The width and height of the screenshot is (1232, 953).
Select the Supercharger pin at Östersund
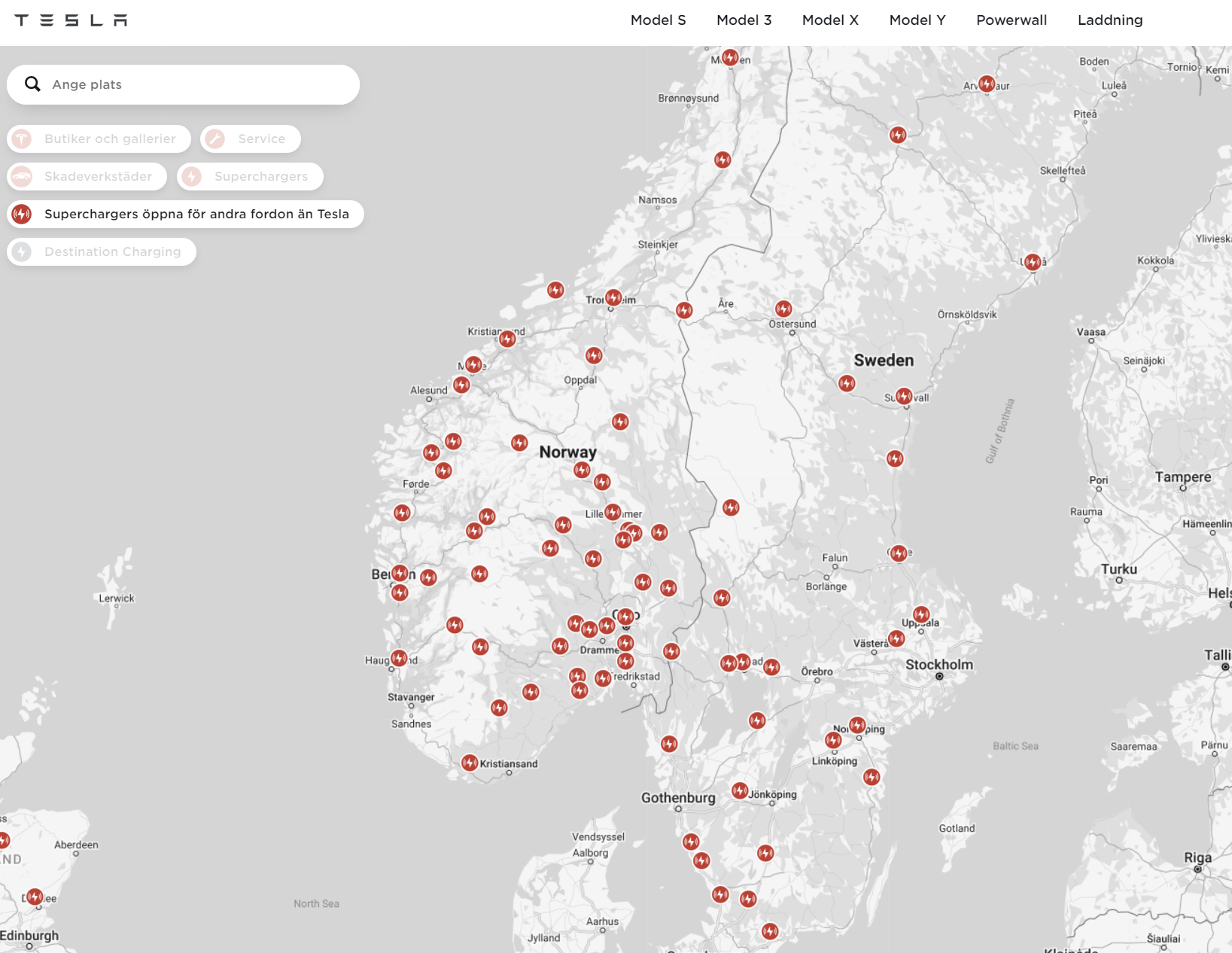click(x=783, y=309)
